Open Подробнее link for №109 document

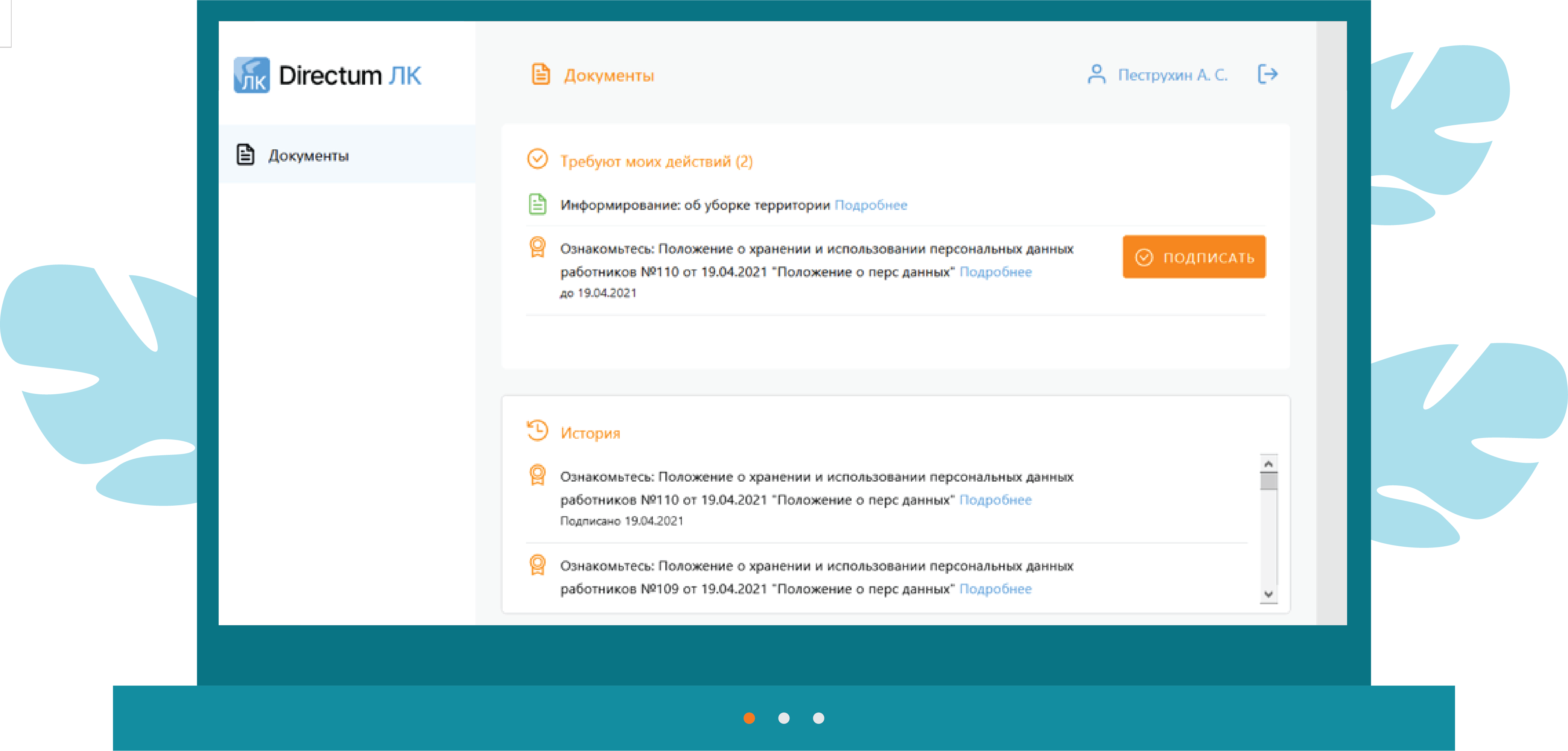[995, 588]
